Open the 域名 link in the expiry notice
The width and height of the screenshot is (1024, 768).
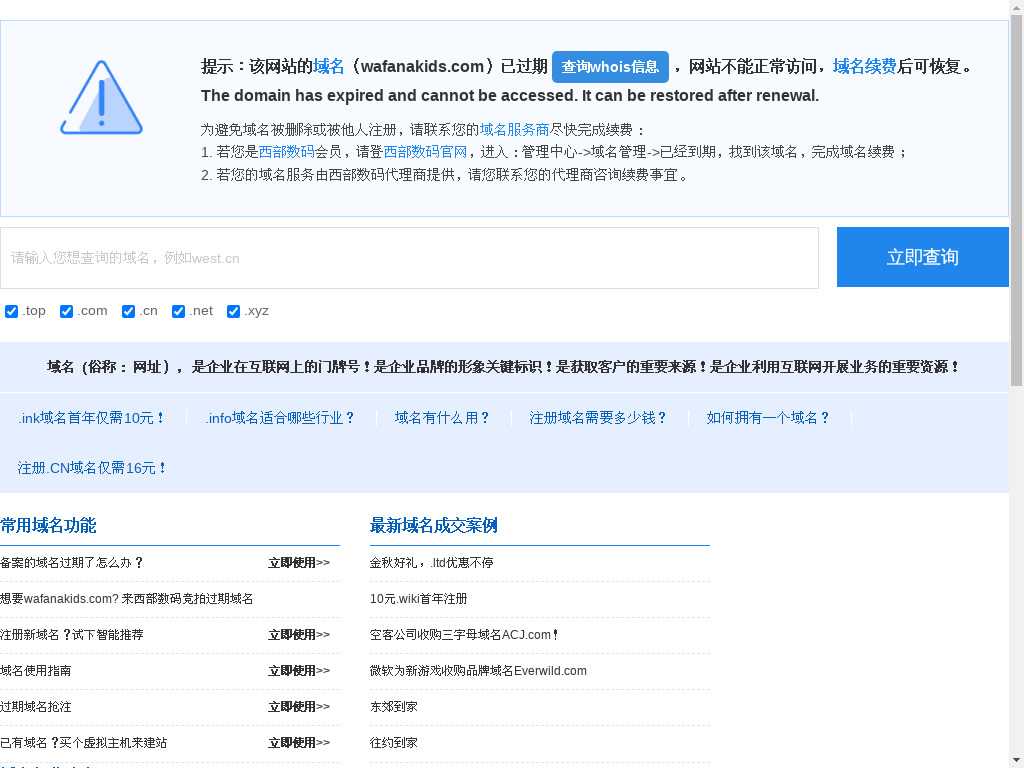click(328, 67)
